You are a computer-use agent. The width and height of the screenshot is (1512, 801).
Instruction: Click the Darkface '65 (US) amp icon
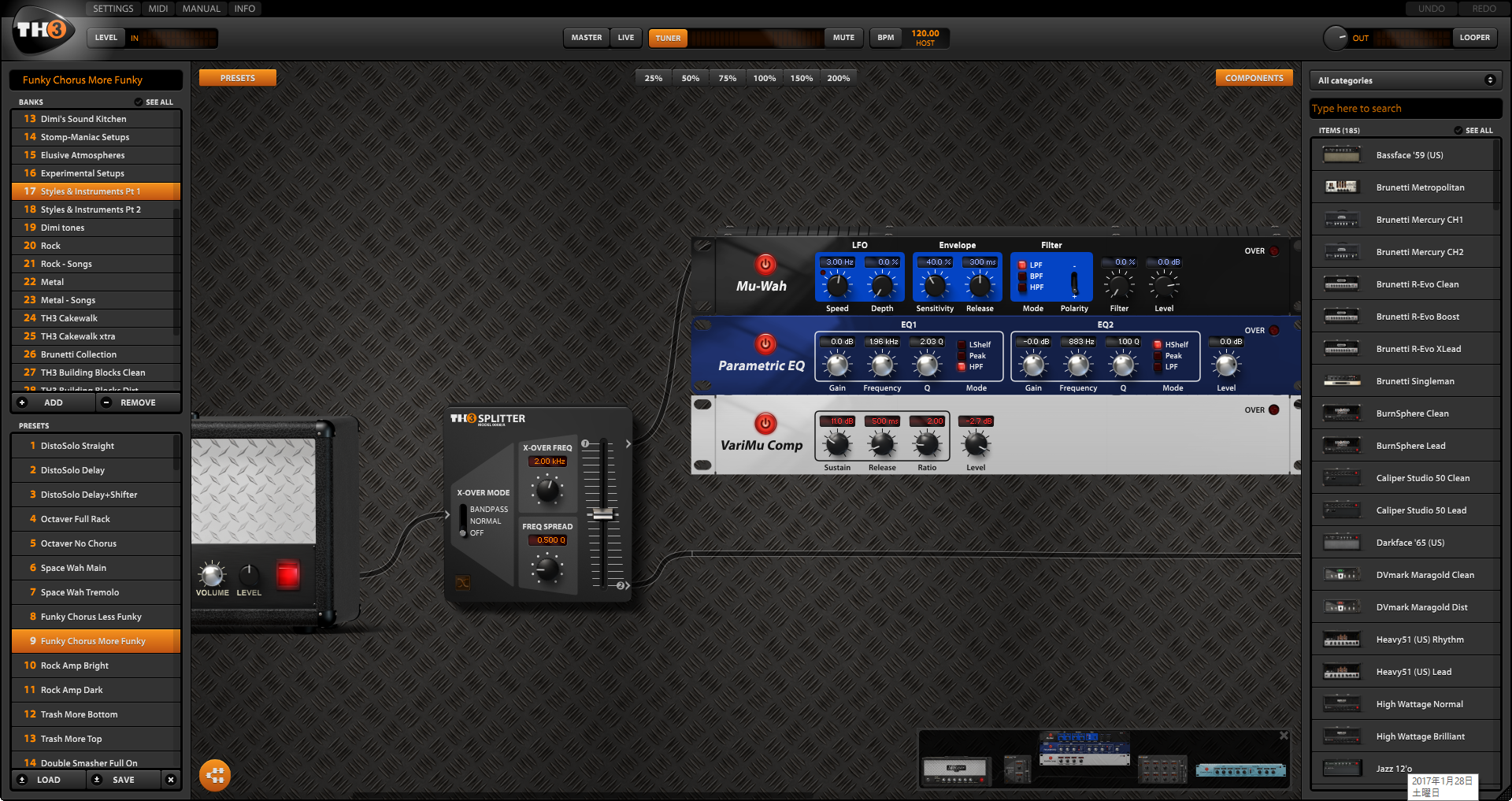[x=1342, y=543]
